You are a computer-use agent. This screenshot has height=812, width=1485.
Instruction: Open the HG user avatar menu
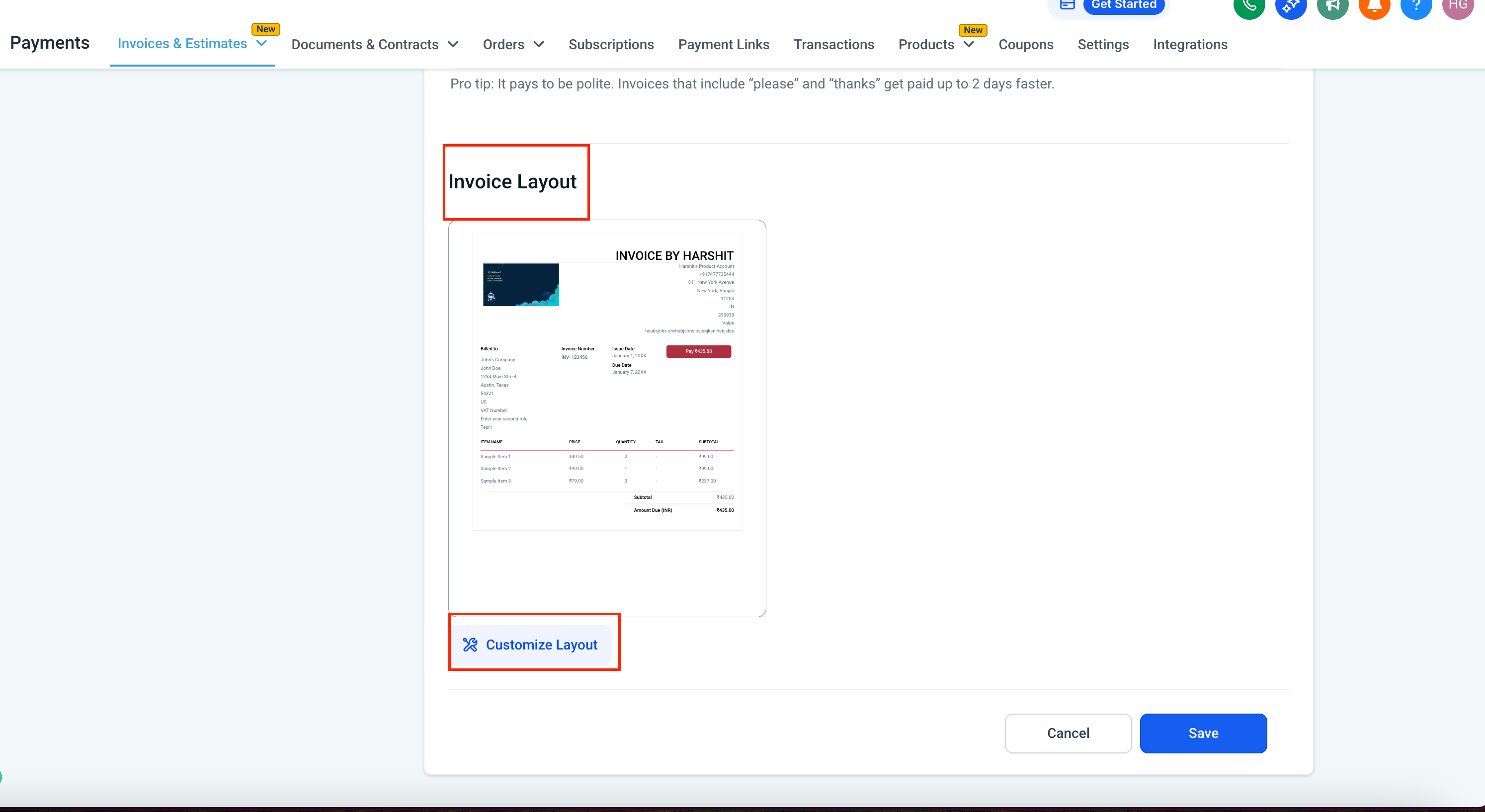coord(1457,6)
